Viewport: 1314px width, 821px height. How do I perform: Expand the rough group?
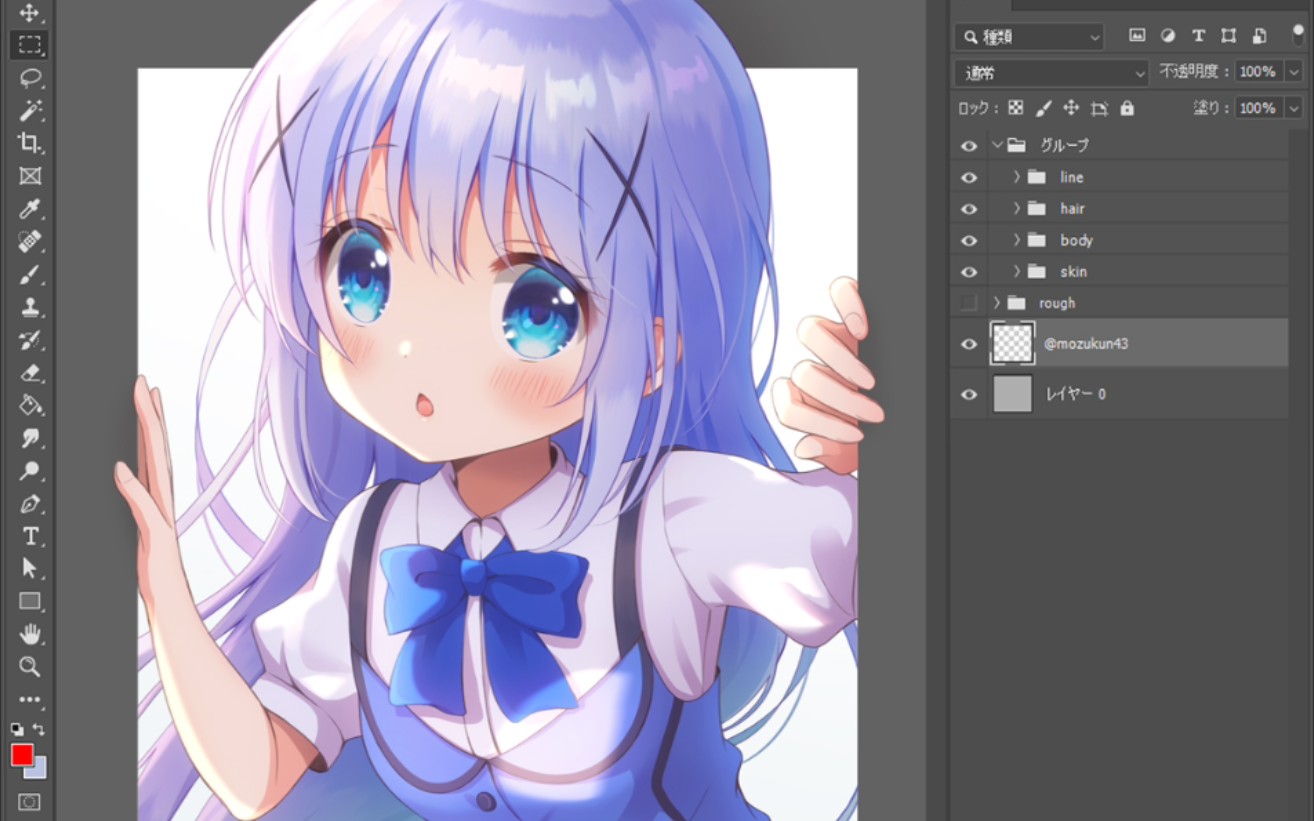(997, 303)
